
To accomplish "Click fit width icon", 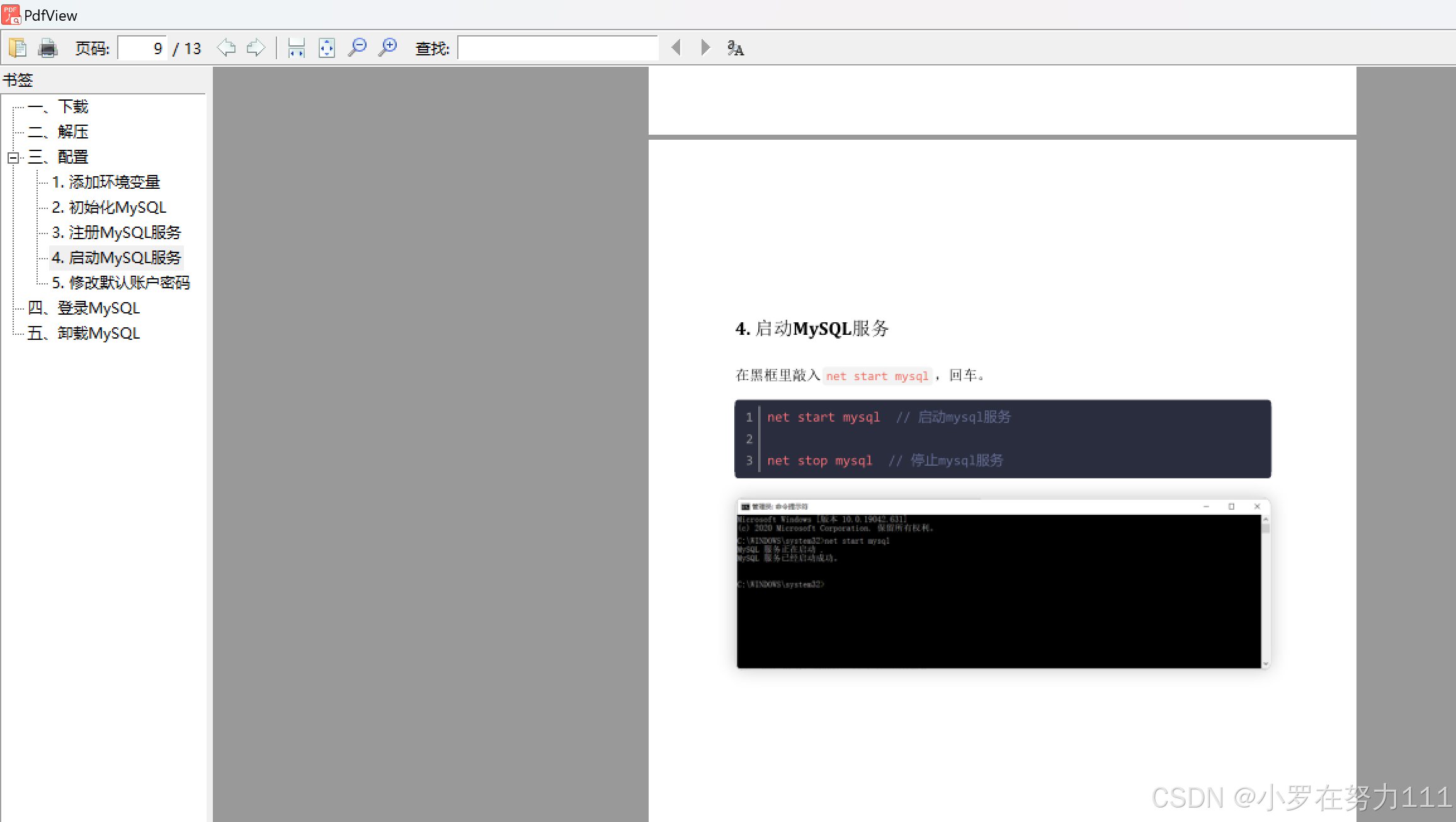I will 296,48.
